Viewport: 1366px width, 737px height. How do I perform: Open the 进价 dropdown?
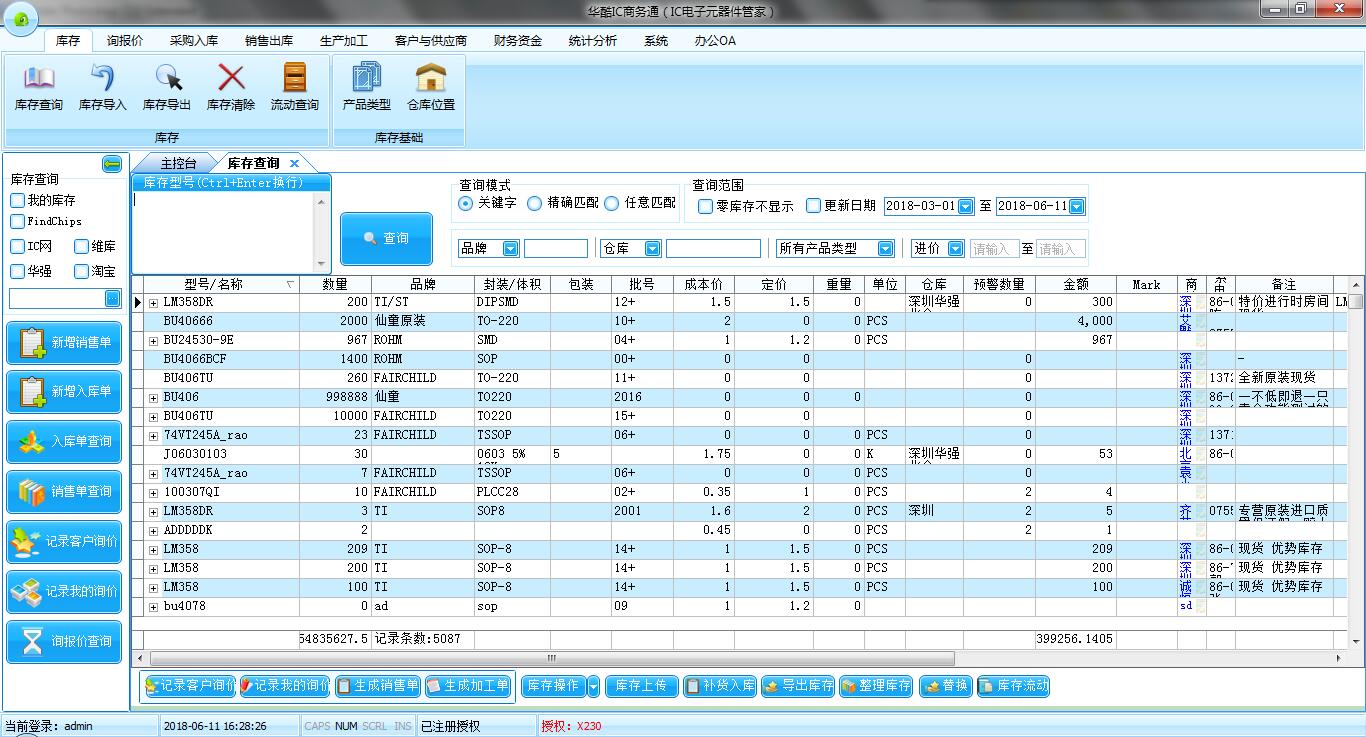[955, 249]
